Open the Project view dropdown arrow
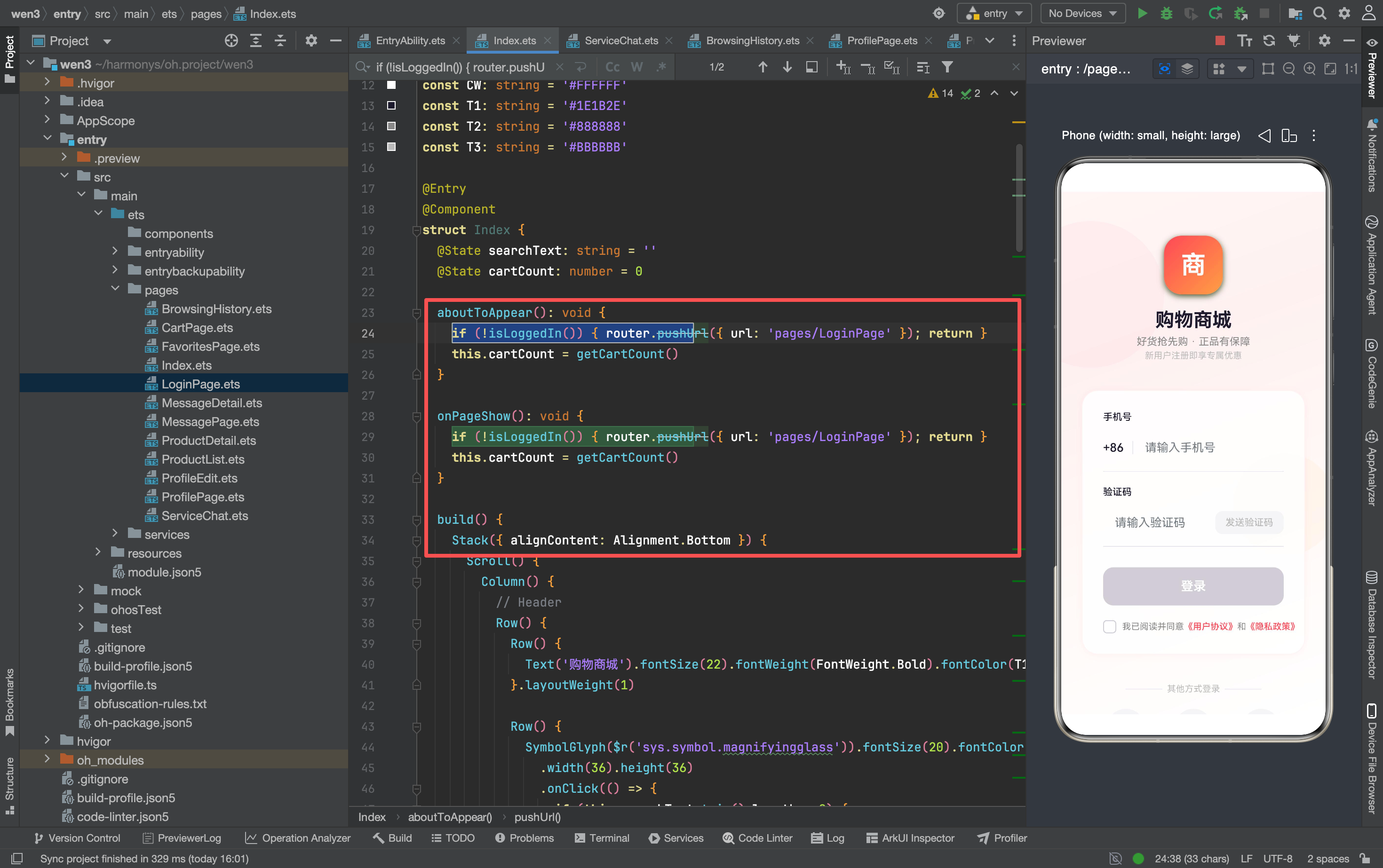 coord(107,41)
